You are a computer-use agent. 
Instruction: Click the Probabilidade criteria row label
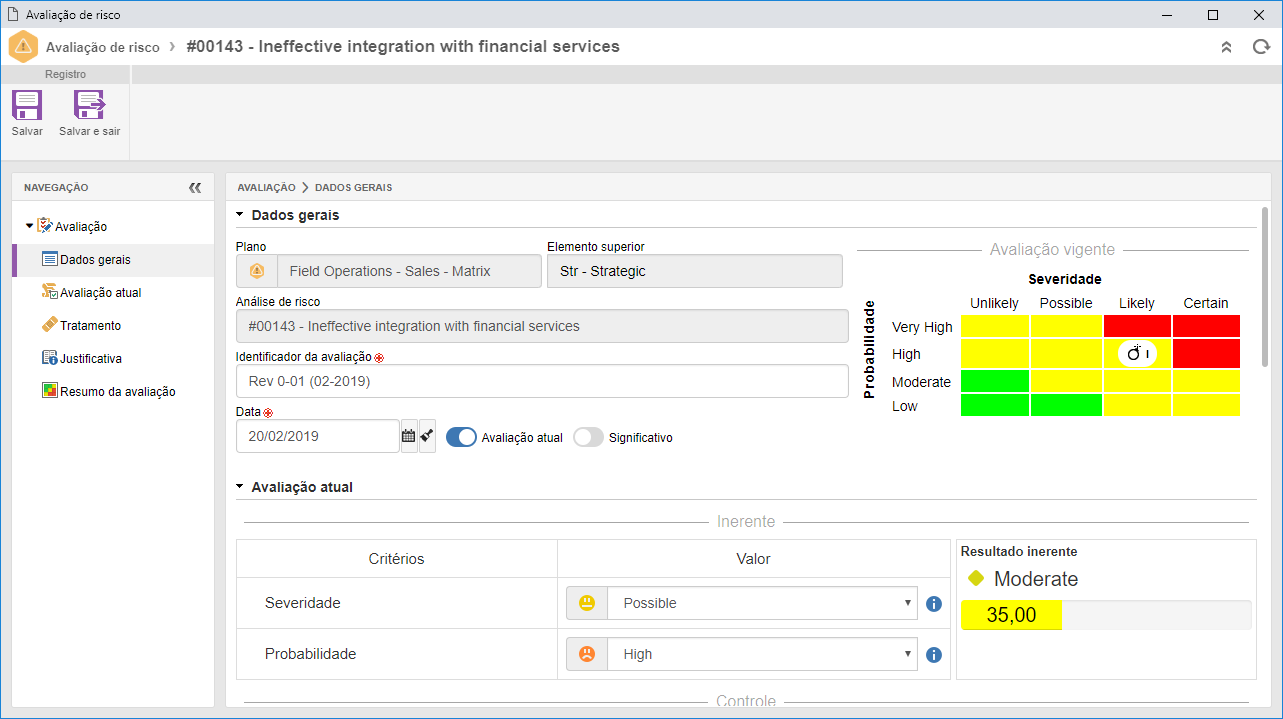pyautogui.click(x=310, y=654)
